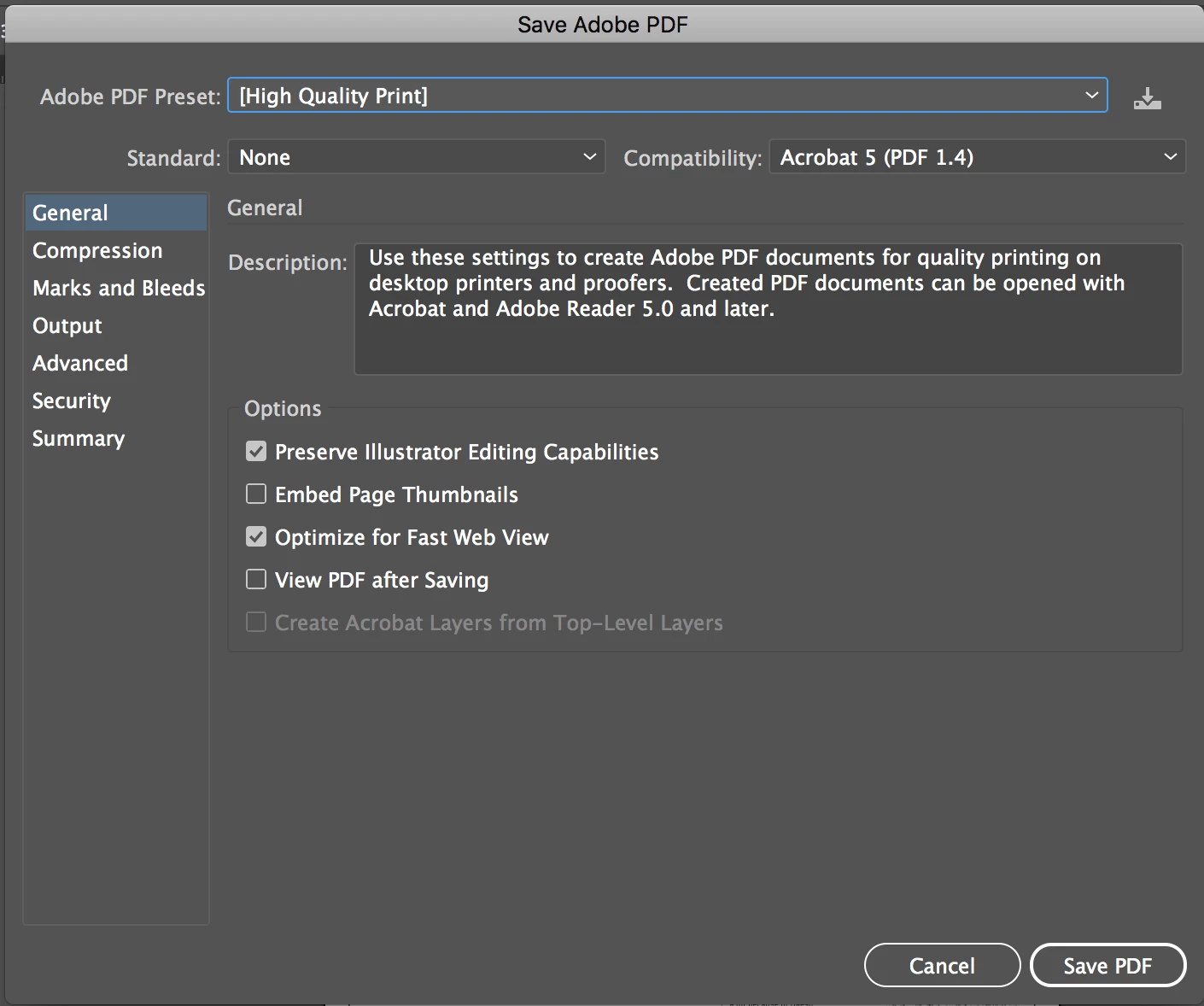Go to the Advanced section
Viewport: 1204px width, 1006px height.
click(x=115, y=363)
